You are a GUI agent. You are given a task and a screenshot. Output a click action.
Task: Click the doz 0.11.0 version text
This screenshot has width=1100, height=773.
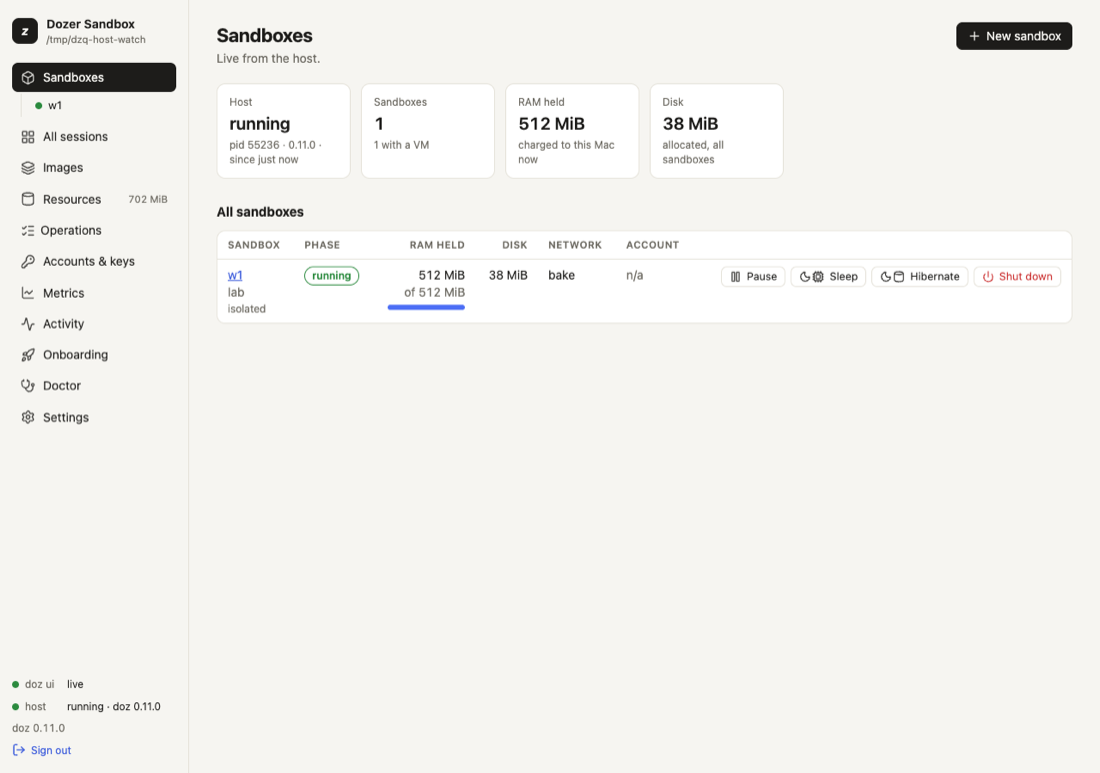pos(39,728)
